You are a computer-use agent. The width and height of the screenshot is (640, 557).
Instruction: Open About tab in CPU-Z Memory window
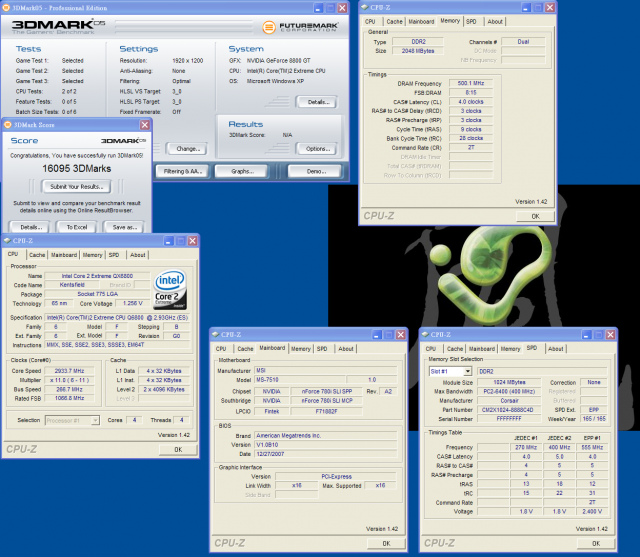(x=495, y=22)
